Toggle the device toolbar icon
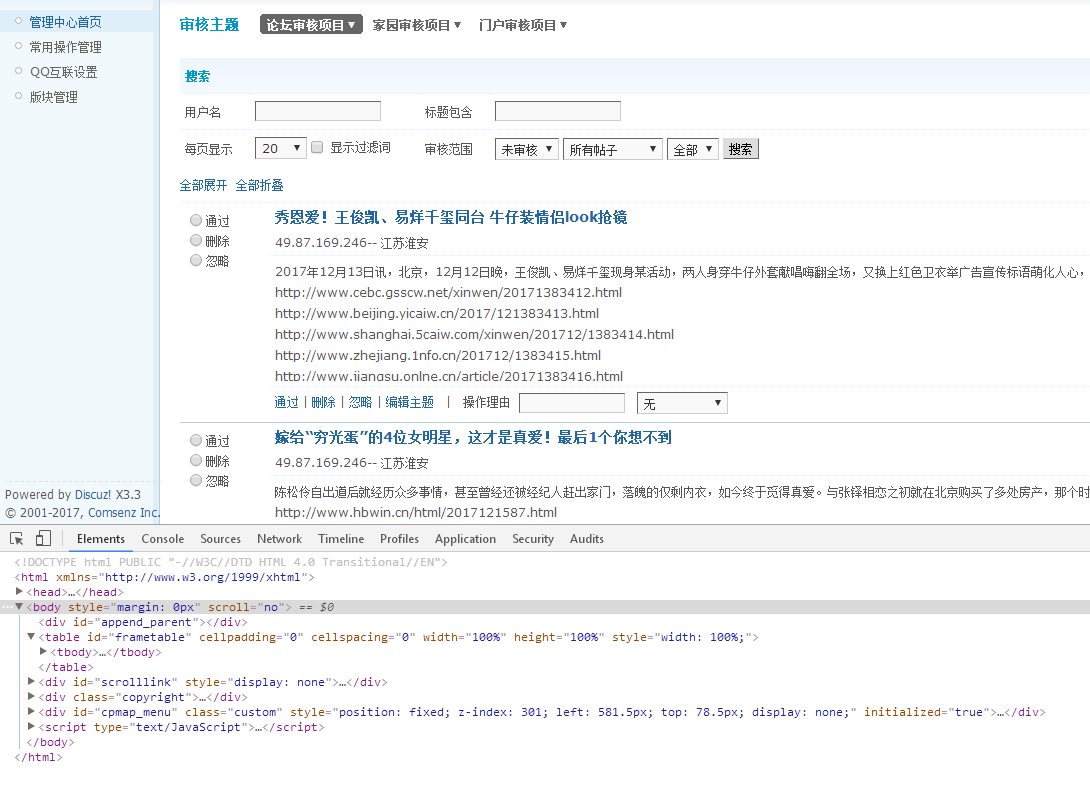The height and width of the screenshot is (785, 1090). (43, 538)
